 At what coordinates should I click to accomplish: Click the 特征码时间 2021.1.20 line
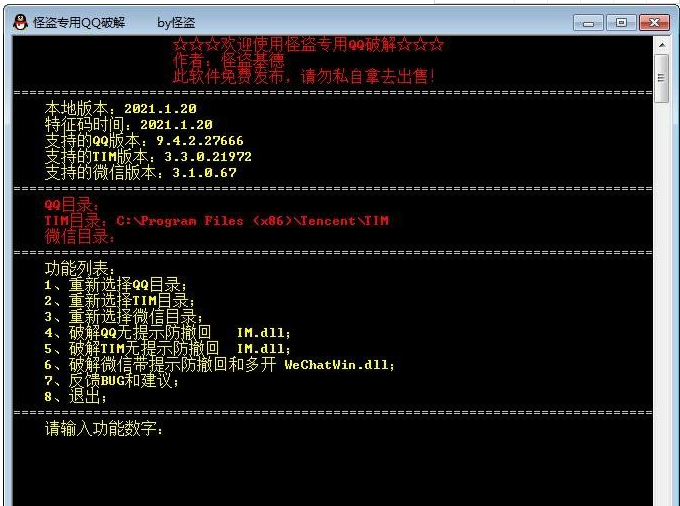[129, 124]
